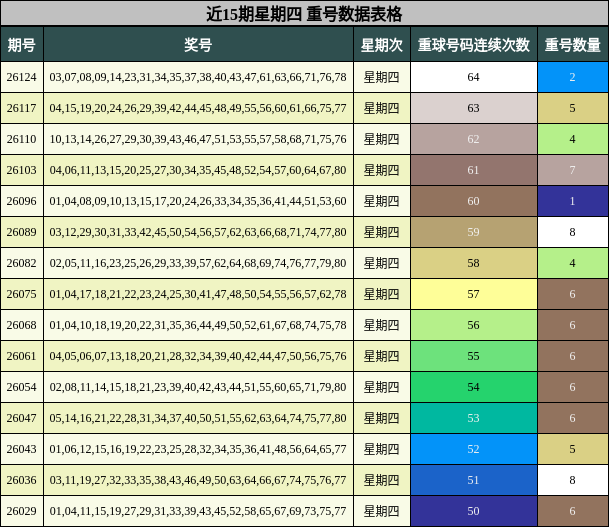Click 重号数量 value 8 in row 26036
609x527 pixels.
click(x=573, y=480)
